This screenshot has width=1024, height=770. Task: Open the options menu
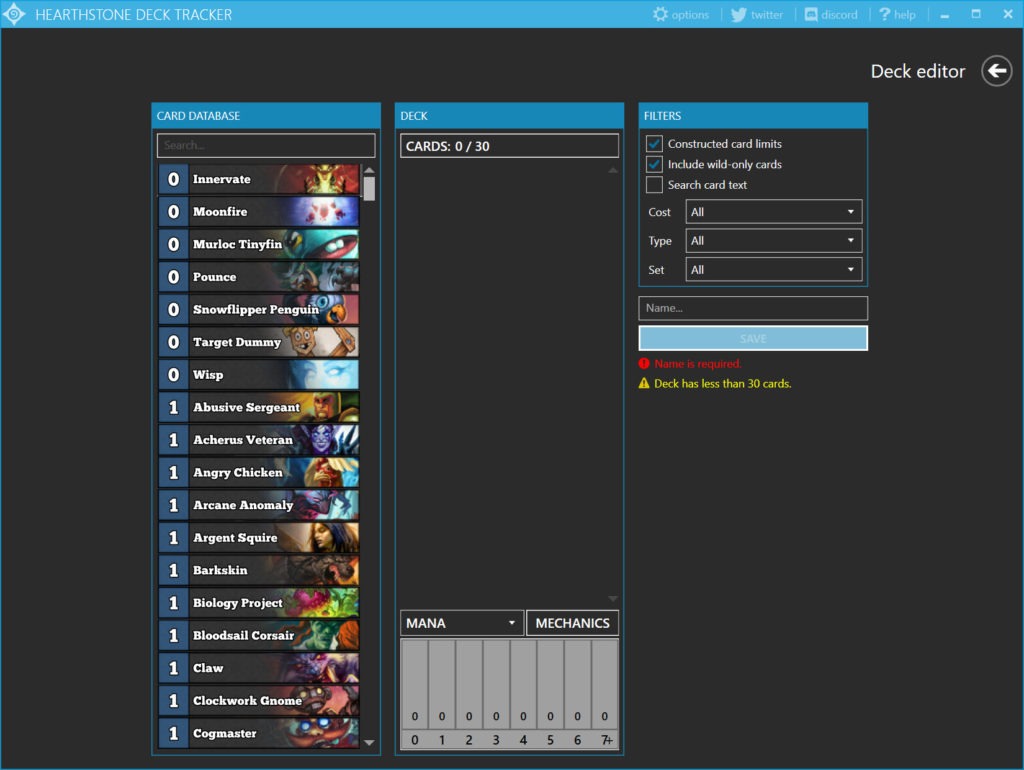point(690,14)
